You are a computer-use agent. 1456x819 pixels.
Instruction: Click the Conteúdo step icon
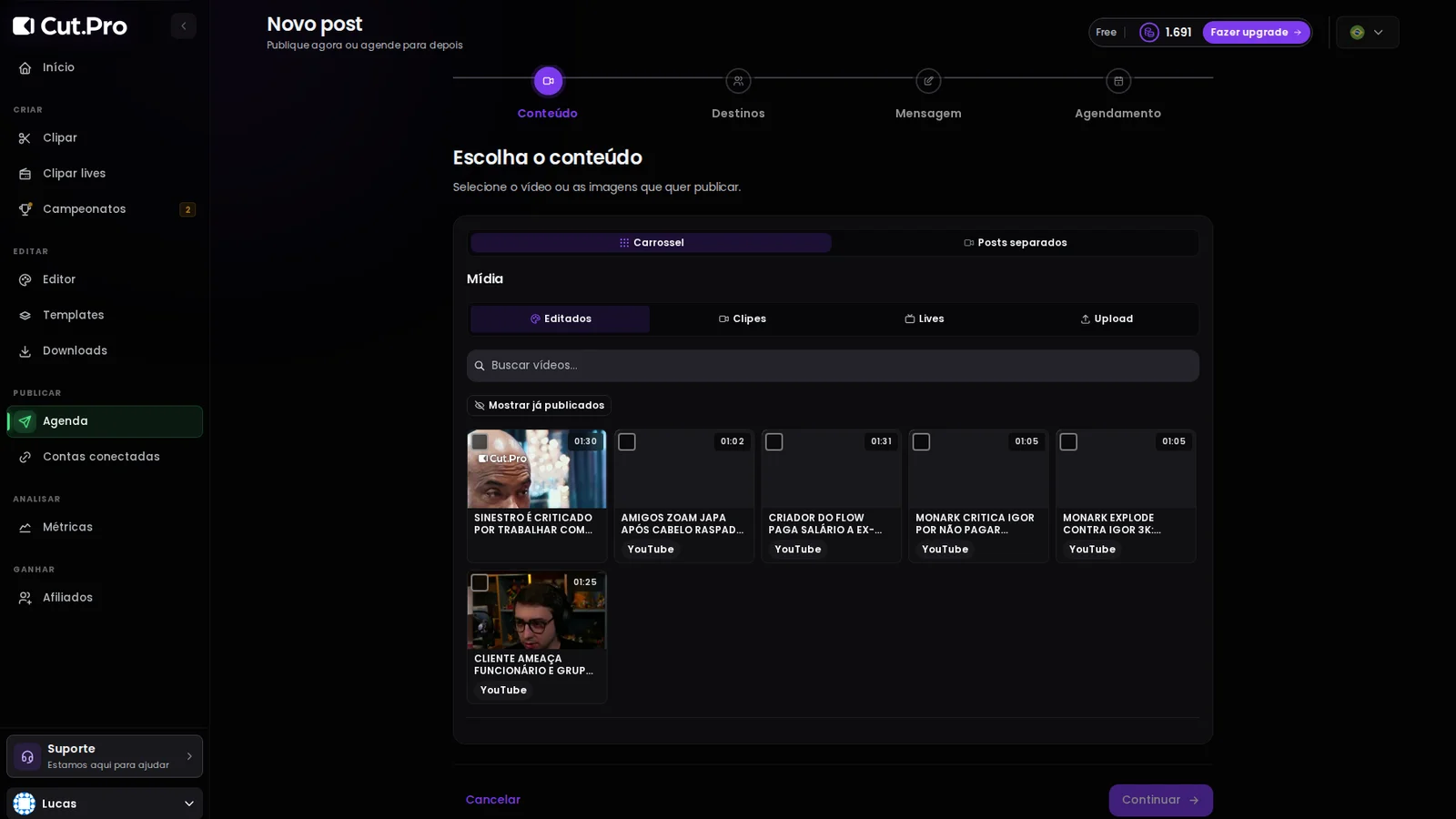548,81
